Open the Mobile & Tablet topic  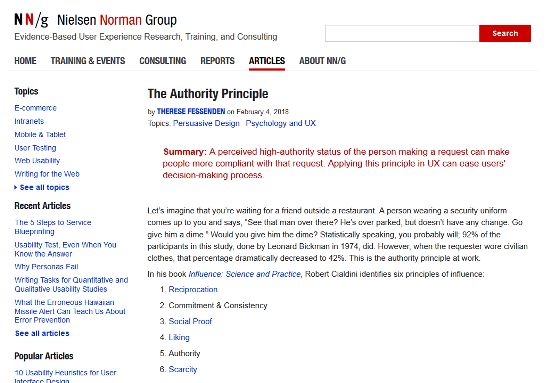coord(40,135)
